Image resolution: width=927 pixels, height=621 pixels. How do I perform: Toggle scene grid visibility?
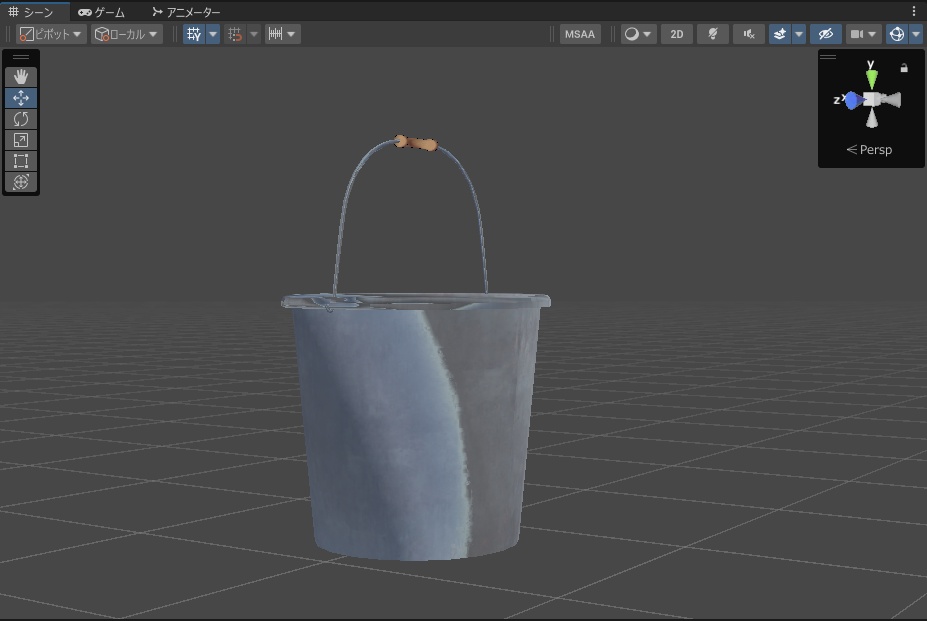(x=194, y=34)
